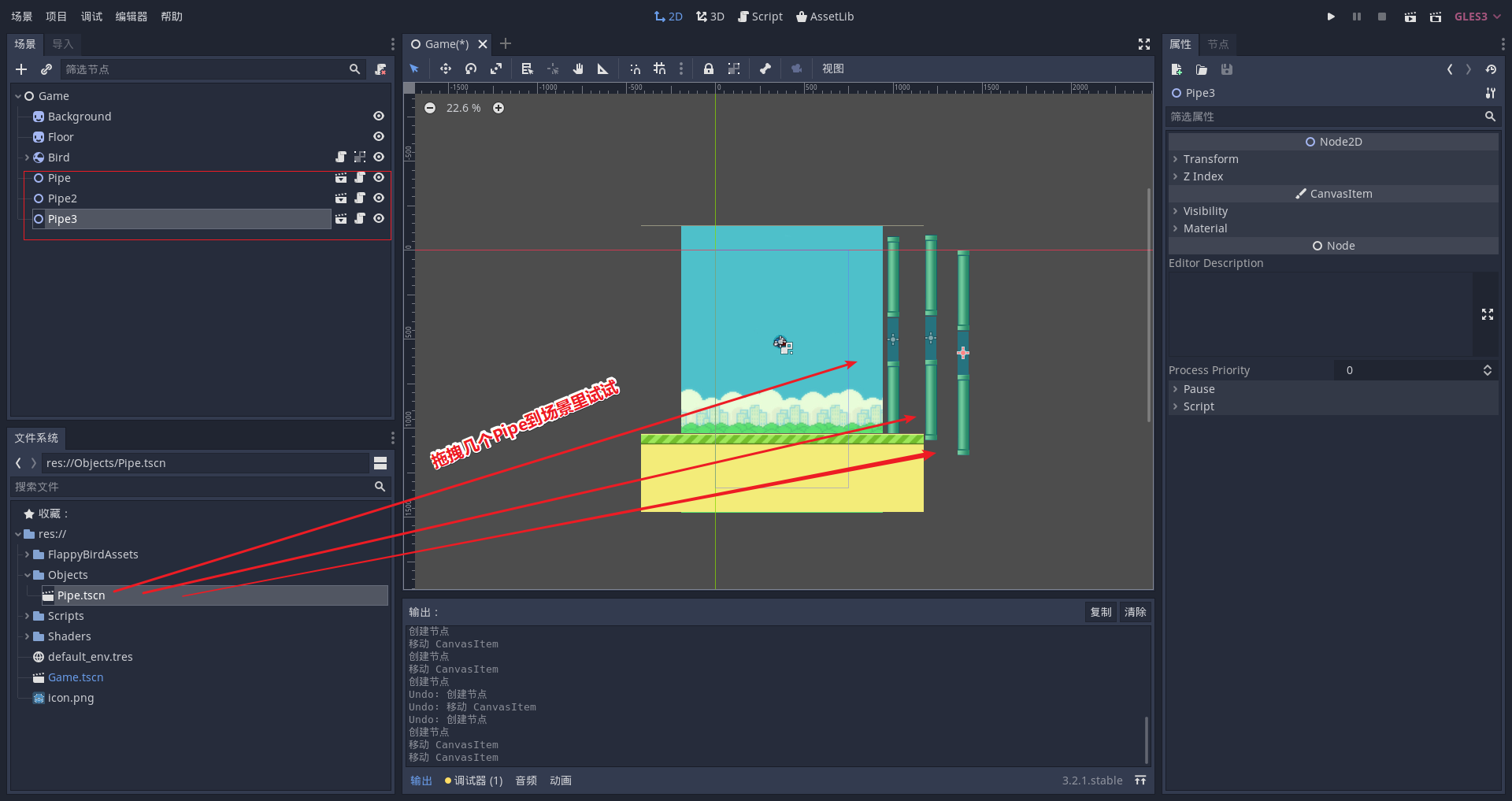Pause the running scene
The height and width of the screenshot is (801, 1512).
[1357, 17]
